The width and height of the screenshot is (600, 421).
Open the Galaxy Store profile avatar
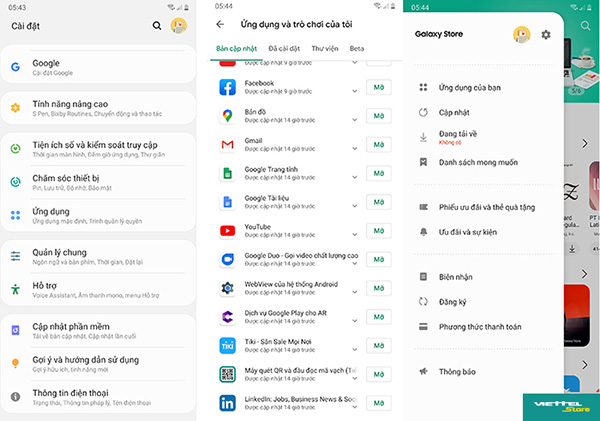coord(521,34)
